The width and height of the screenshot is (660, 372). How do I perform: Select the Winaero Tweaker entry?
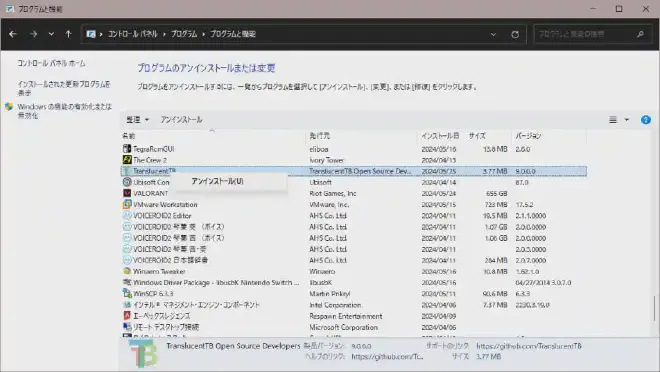click(x=354, y=271)
